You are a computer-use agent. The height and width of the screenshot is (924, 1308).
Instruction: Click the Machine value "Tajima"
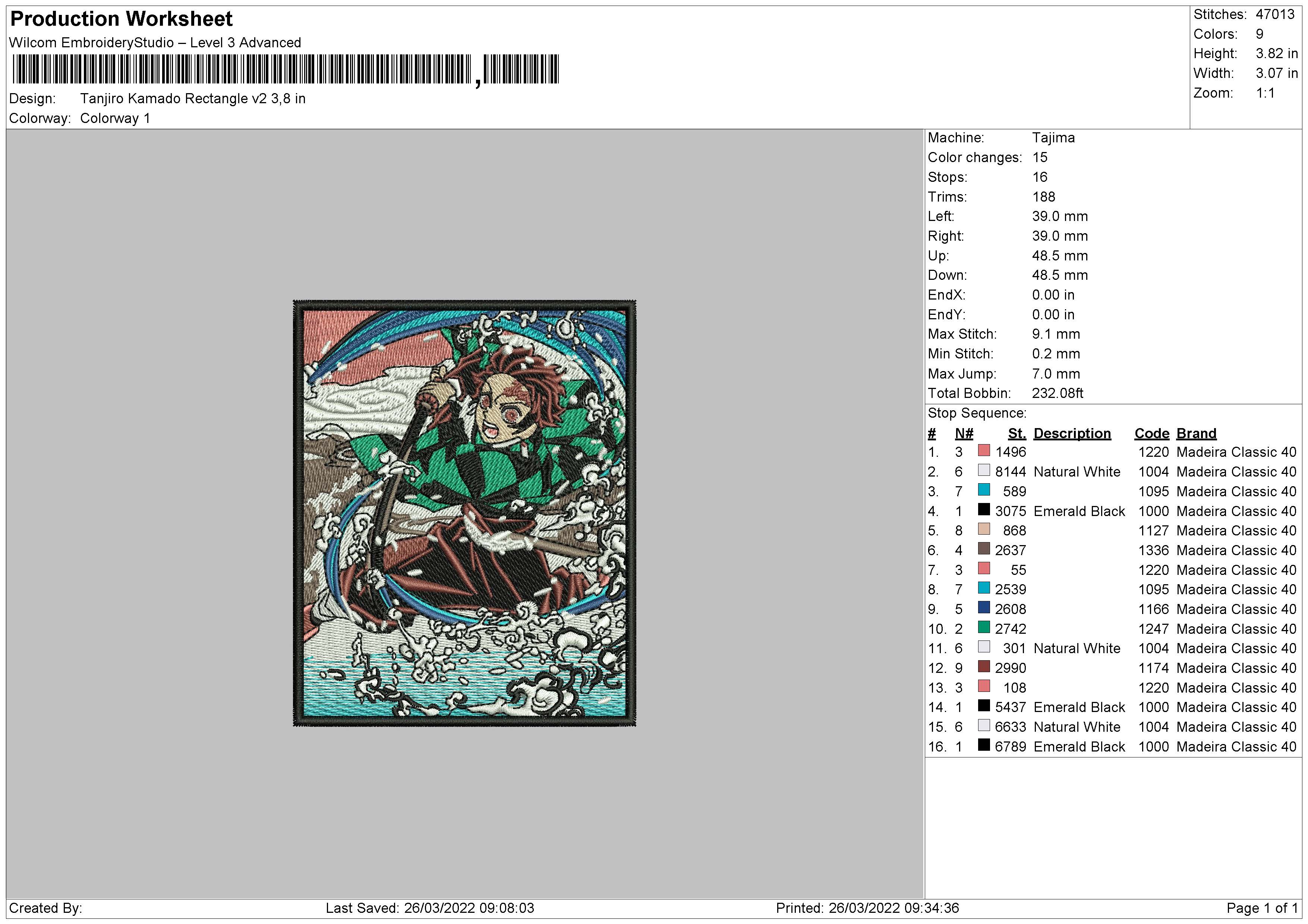(x=1053, y=138)
